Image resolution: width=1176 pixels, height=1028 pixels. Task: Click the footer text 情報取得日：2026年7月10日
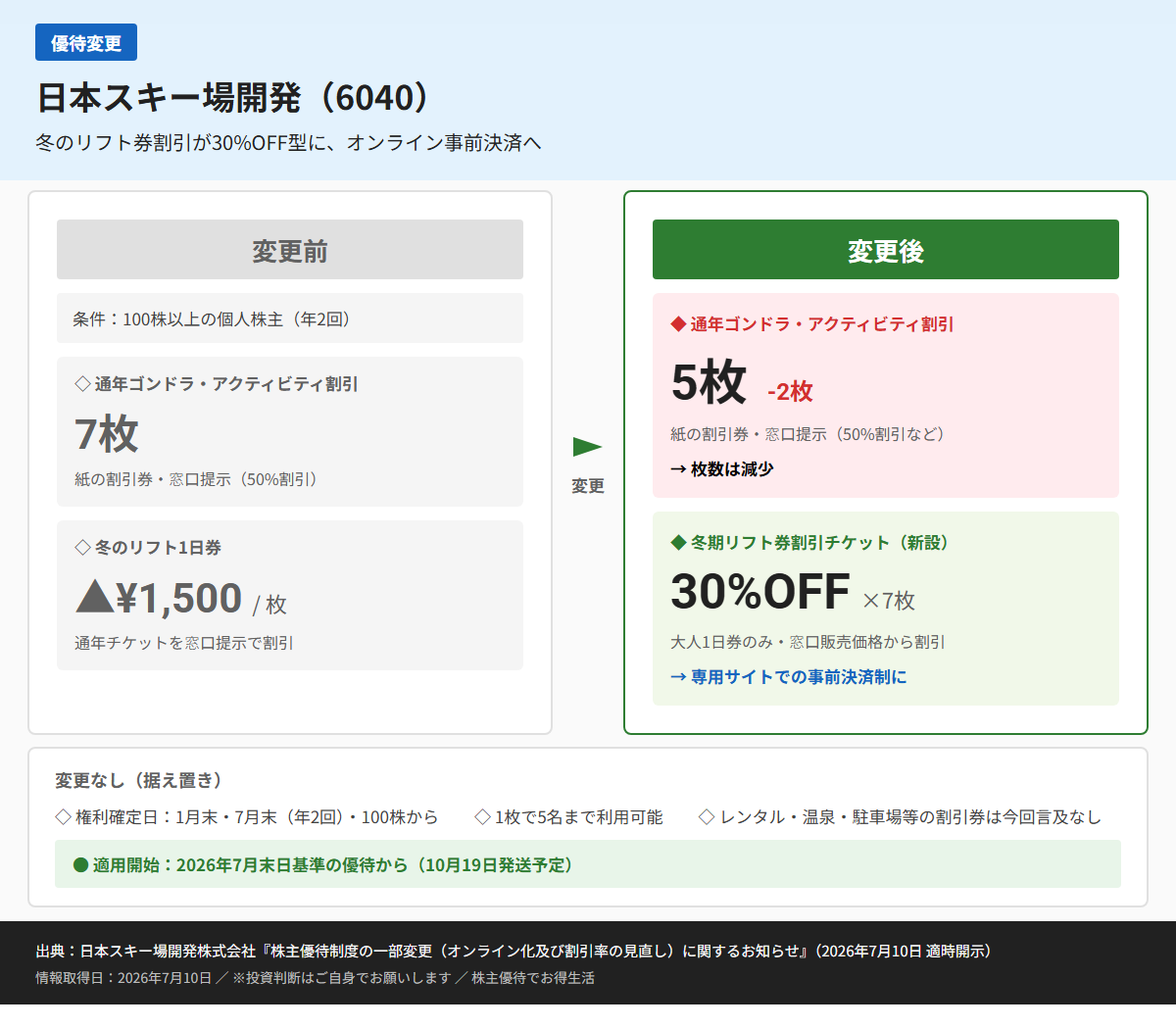click(123, 978)
